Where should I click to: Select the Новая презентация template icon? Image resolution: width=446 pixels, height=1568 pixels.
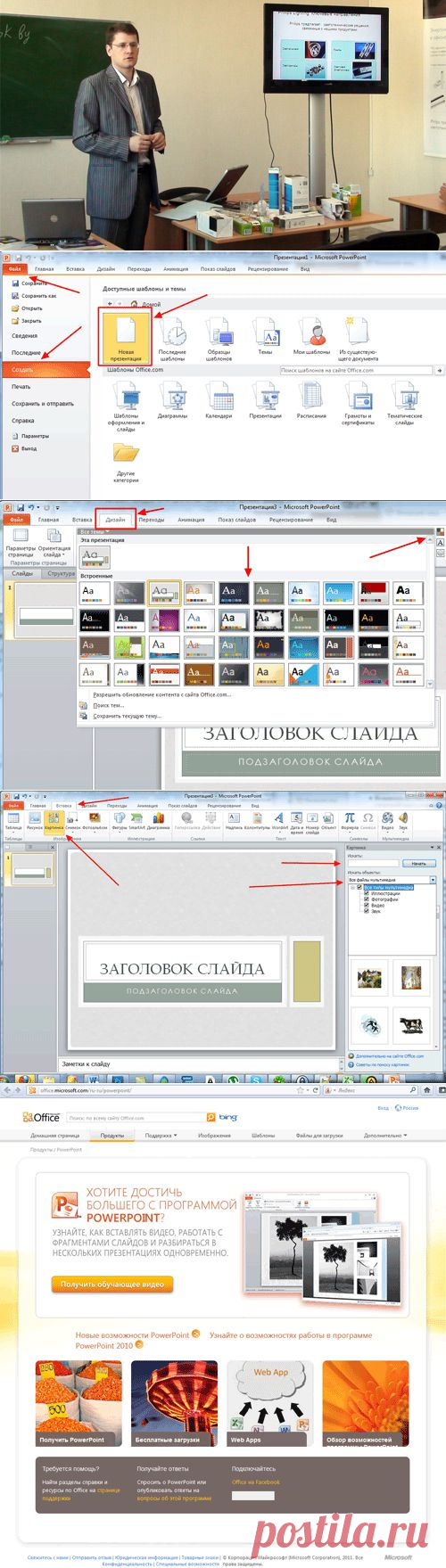126,339
